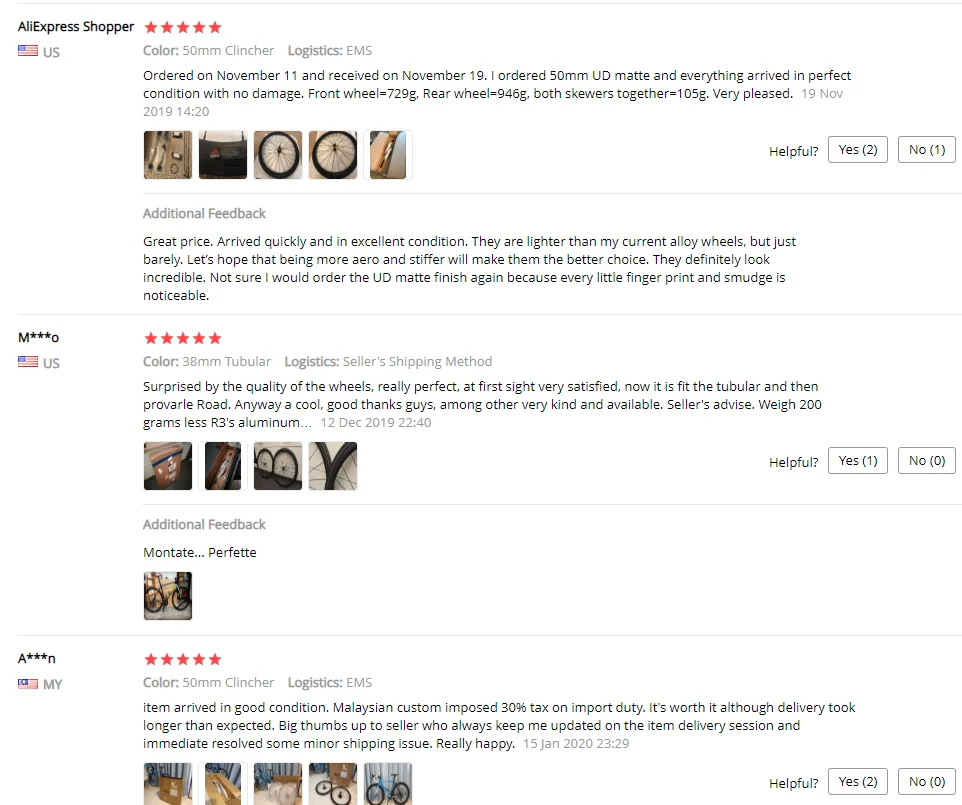
Task: Vote Yes (1) on M***o's review
Action: click(858, 461)
